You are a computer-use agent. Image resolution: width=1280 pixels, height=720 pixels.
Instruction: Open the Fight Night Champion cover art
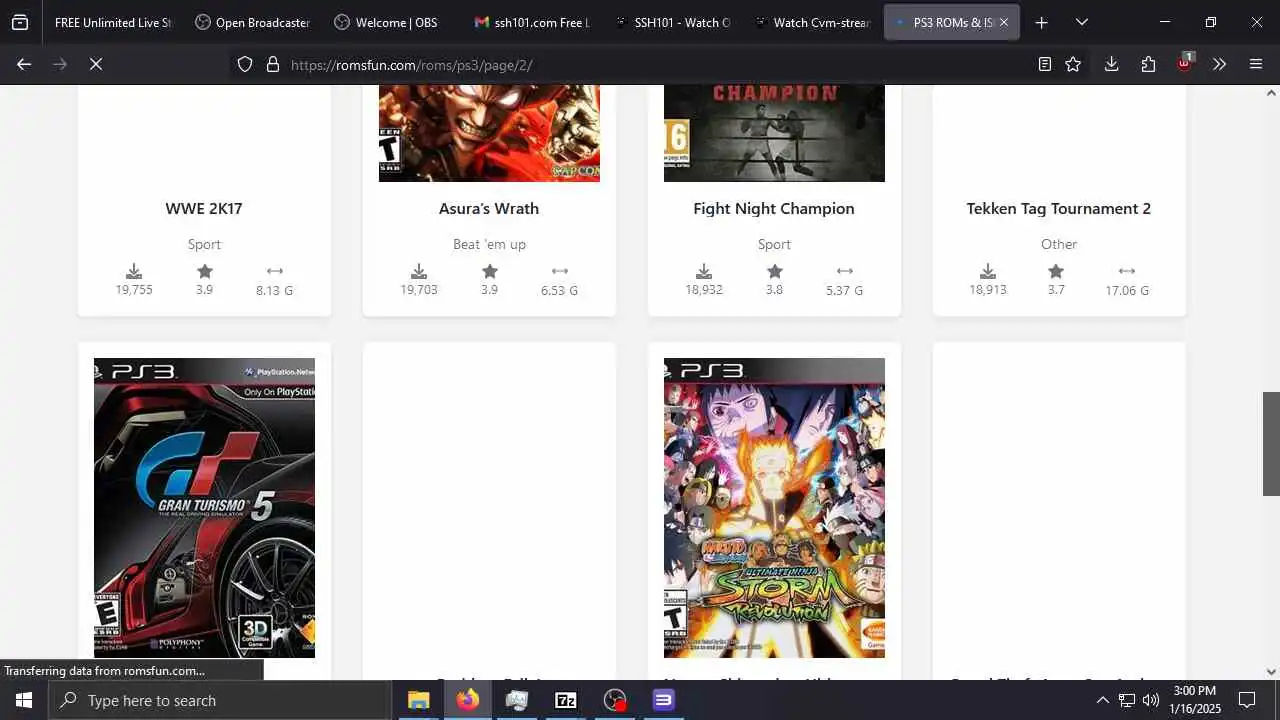(x=774, y=133)
